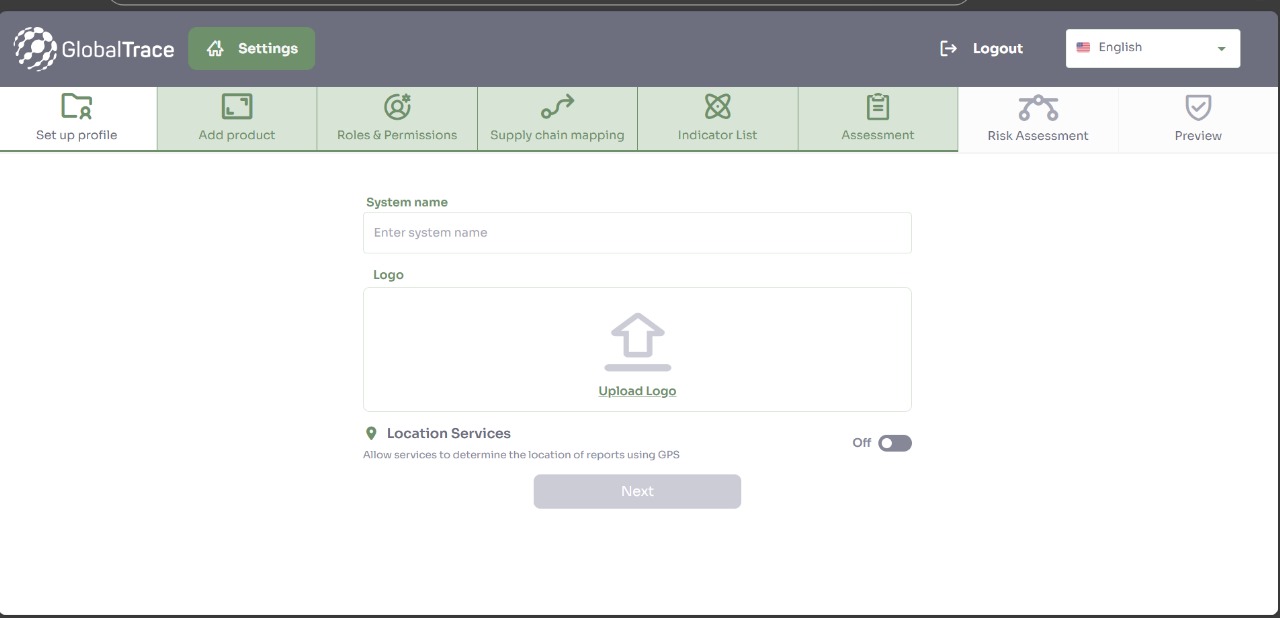
Task: Click the Supply chain mapping route icon
Action: point(557,107)
